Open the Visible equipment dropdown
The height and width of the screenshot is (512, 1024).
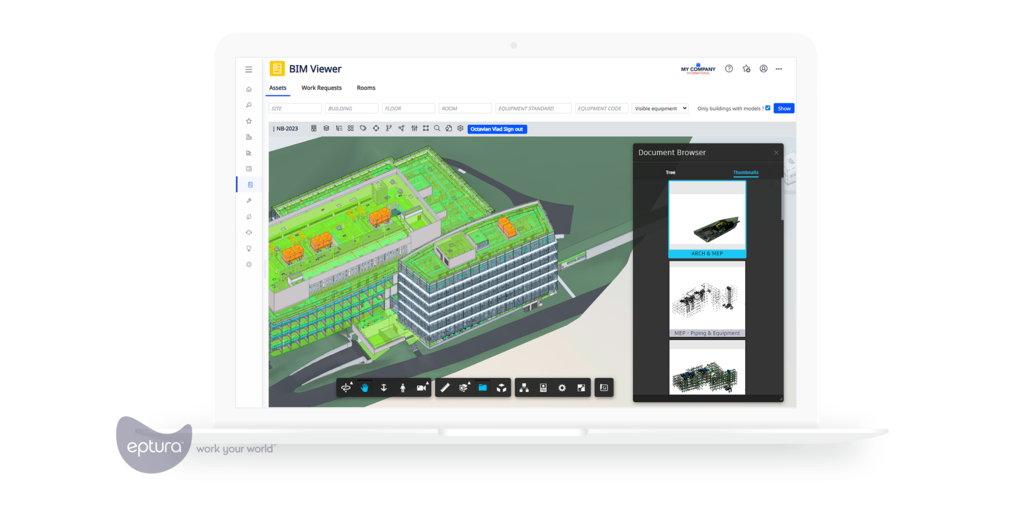[x=660, y=108]
